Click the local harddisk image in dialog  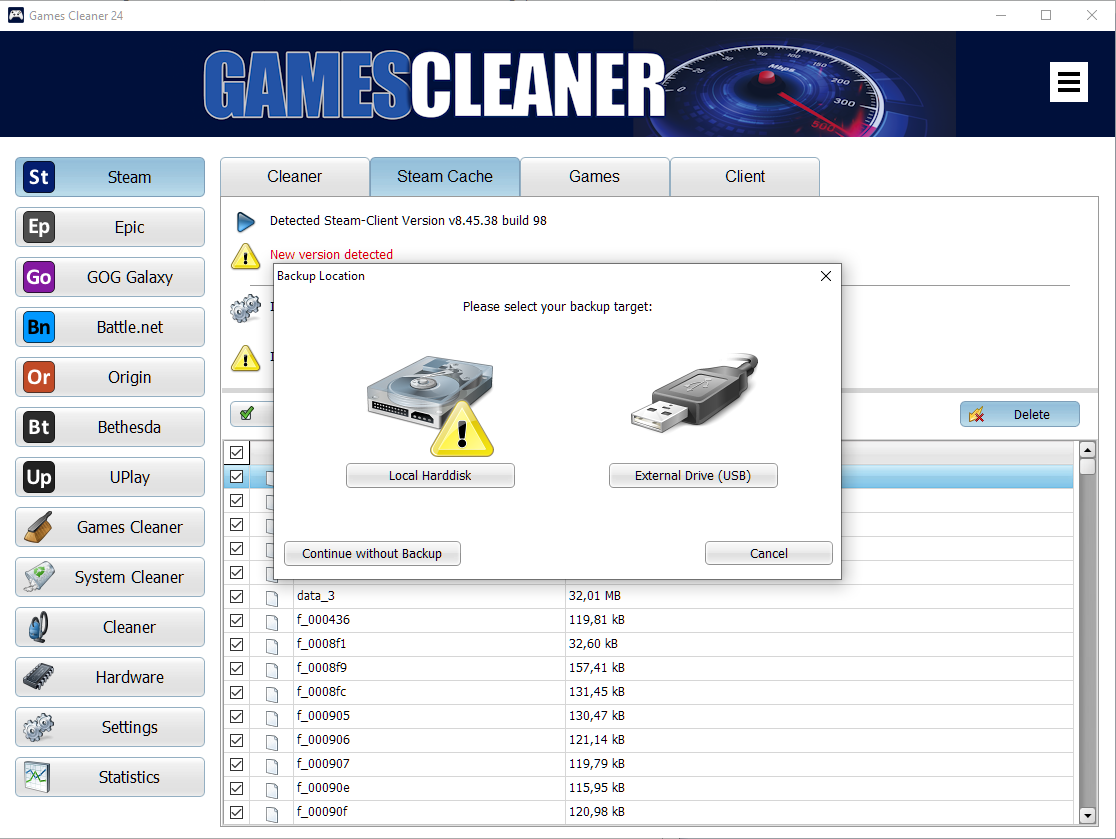tap(430, 405)
